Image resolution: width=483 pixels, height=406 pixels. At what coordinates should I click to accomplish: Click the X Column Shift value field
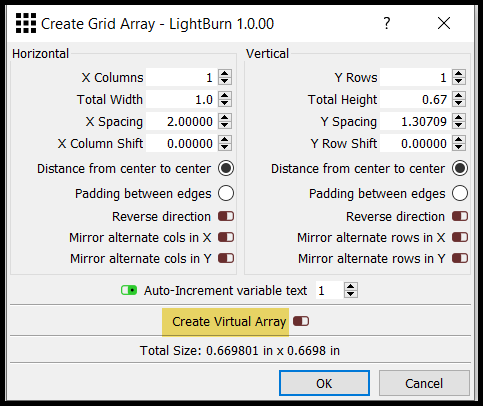coord(181,143)
